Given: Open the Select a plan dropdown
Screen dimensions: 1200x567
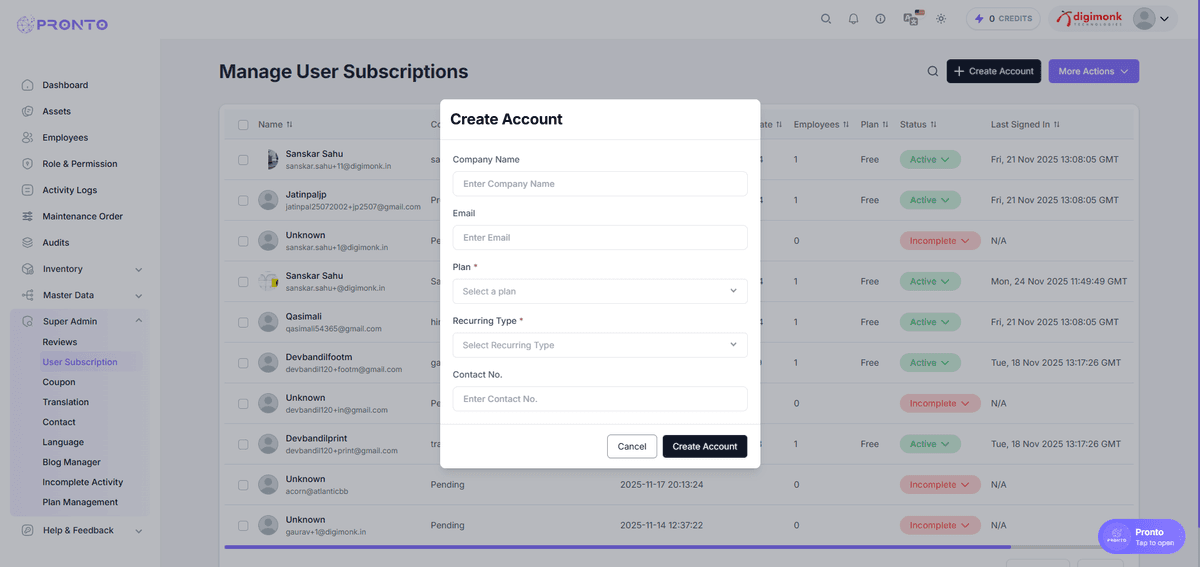Looking at the screenshot, I should pos(600,291).
